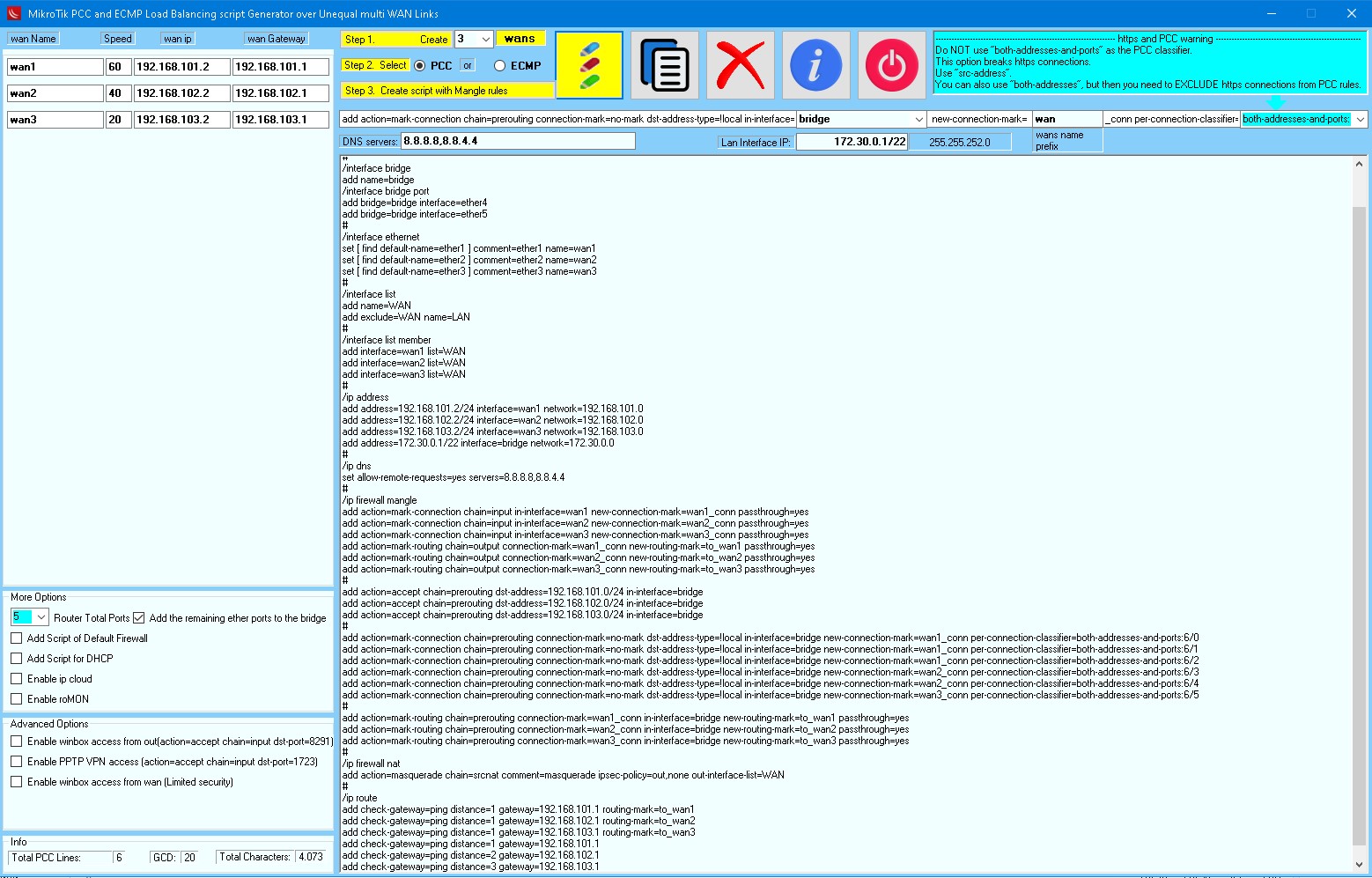Screen dimensions: 1372x878
Task: Select the ECMP radio button
Action: (x=499, y=65)
